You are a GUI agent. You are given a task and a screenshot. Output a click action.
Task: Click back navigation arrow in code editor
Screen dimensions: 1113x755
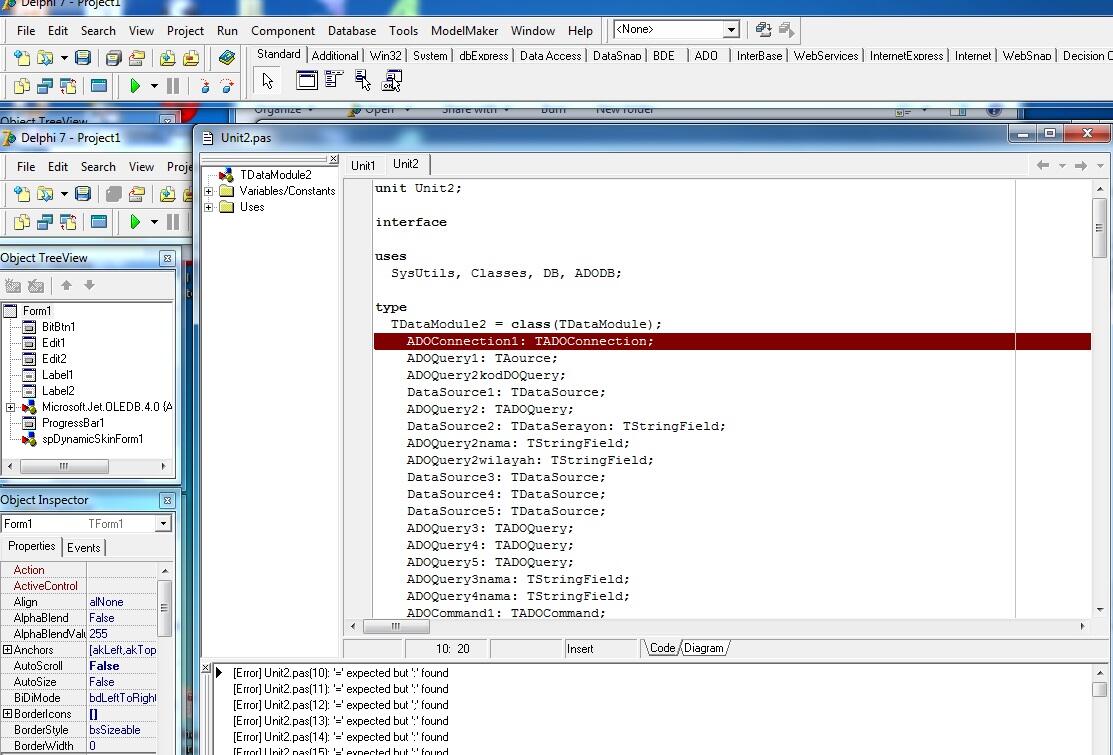click(x=1043, y=165)
